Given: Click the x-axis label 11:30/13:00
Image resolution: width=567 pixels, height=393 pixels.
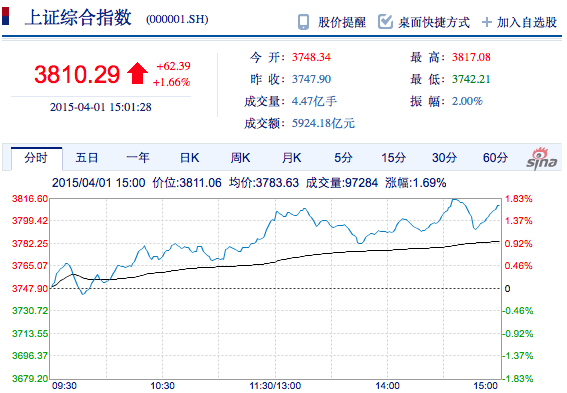Looking at the screenshot, I should pyautogui.click(x=275, y=386).
